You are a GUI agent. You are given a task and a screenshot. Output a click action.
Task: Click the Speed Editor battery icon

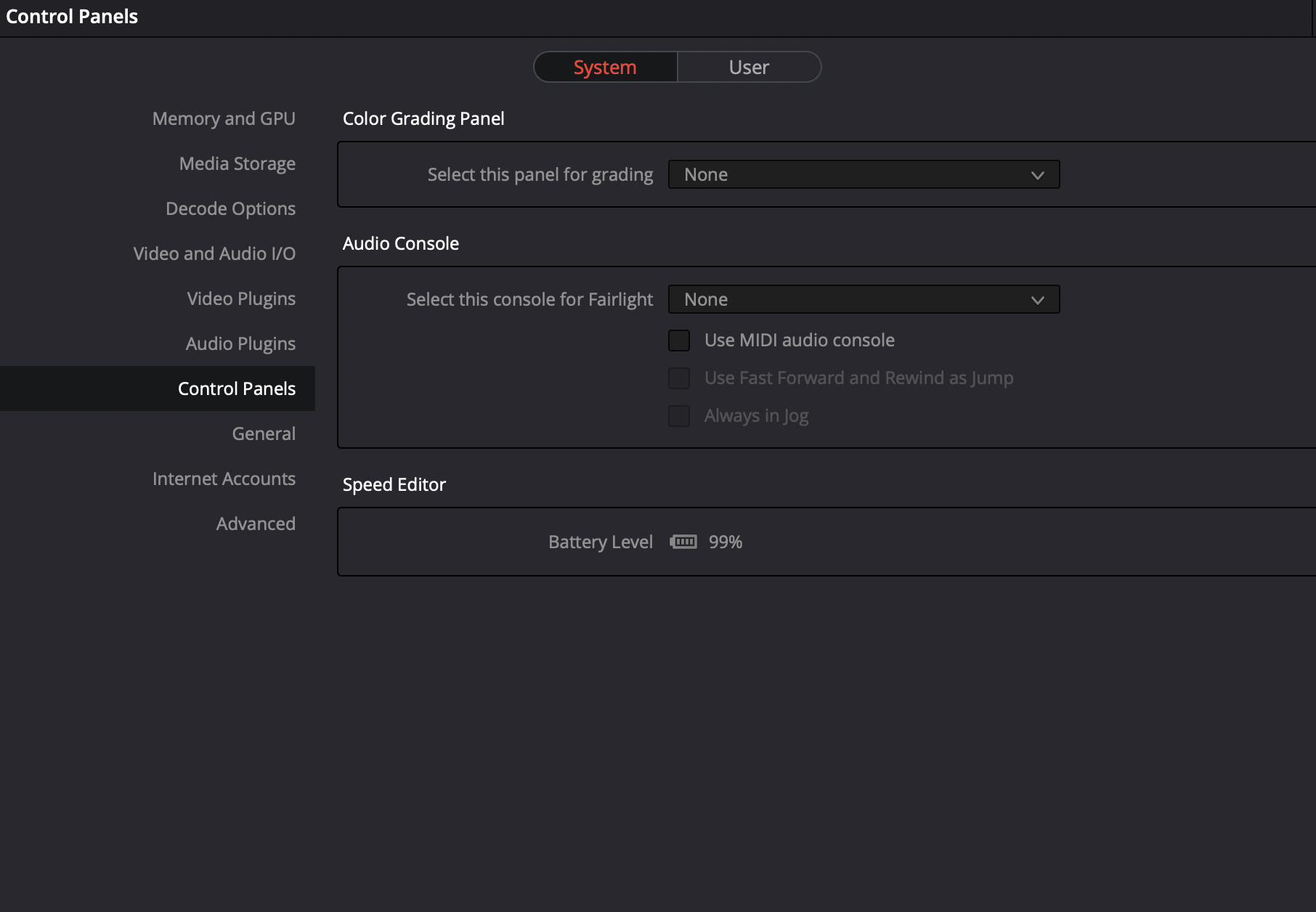pyautogui.click(x=683, y=542)
